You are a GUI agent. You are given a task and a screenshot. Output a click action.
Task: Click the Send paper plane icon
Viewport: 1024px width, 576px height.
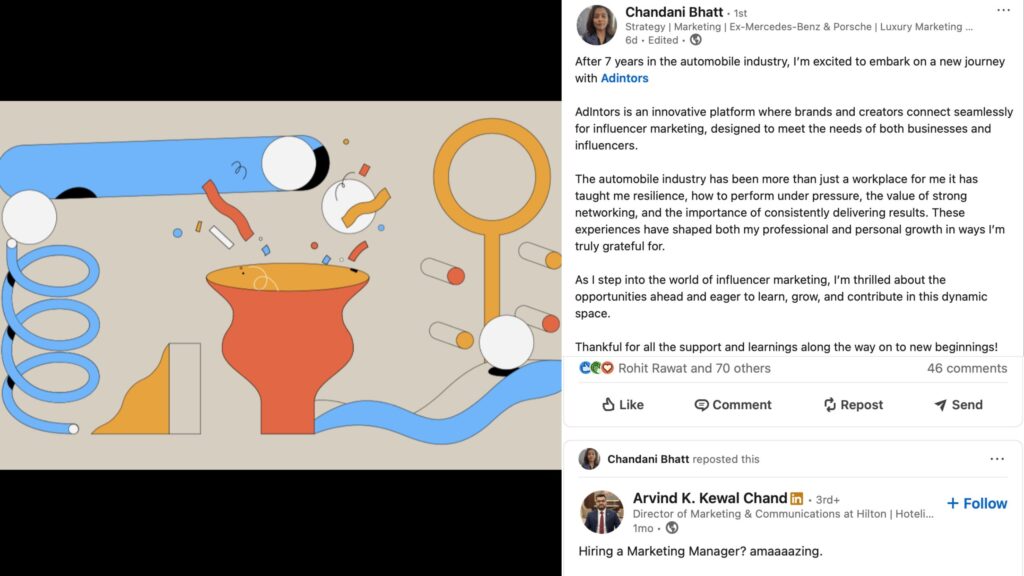[x=940, y=405]
